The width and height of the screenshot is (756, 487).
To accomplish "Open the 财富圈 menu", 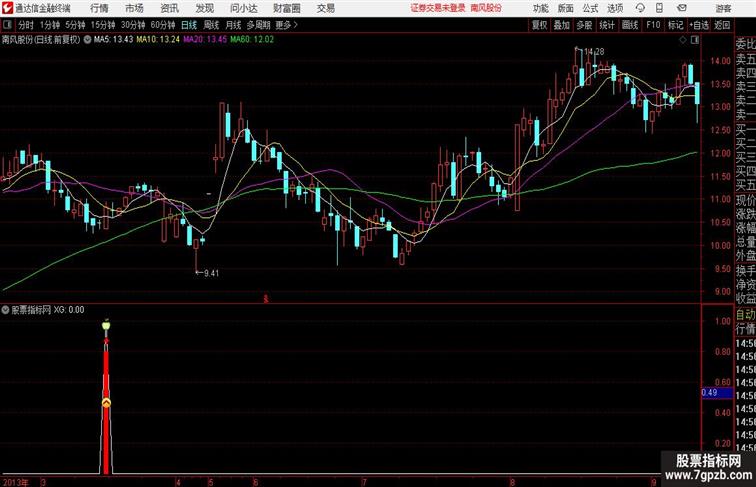I will click(x=287, y=8).
